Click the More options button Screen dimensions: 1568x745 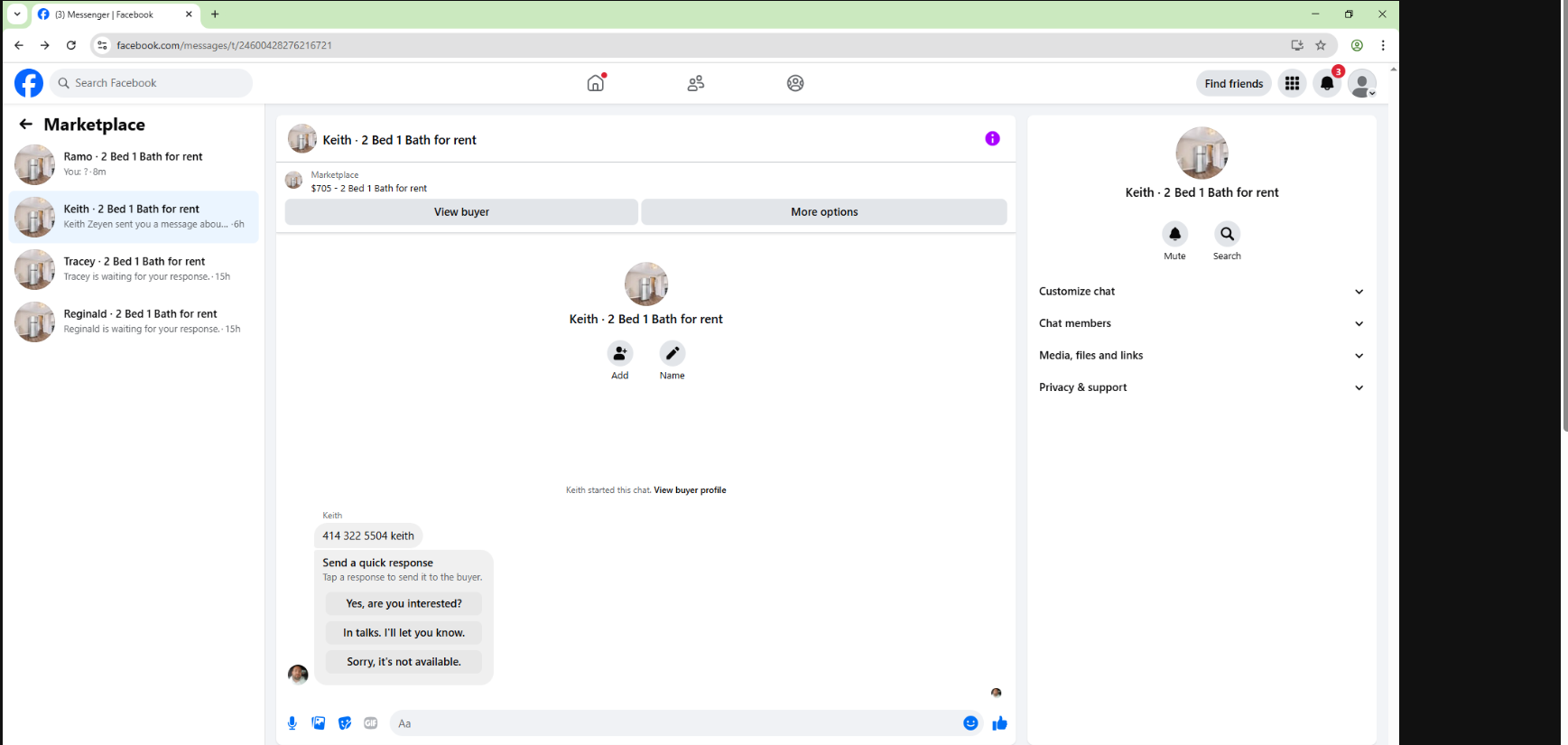(824, 212)
